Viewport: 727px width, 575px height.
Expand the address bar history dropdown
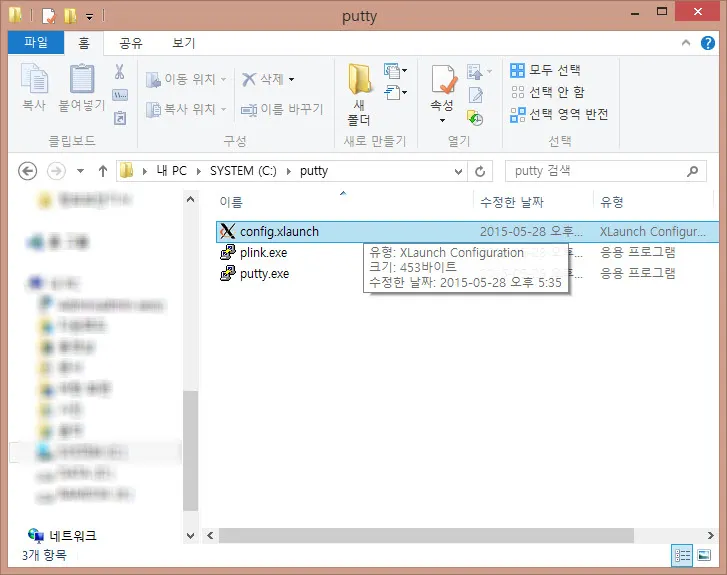click(459, 172)
